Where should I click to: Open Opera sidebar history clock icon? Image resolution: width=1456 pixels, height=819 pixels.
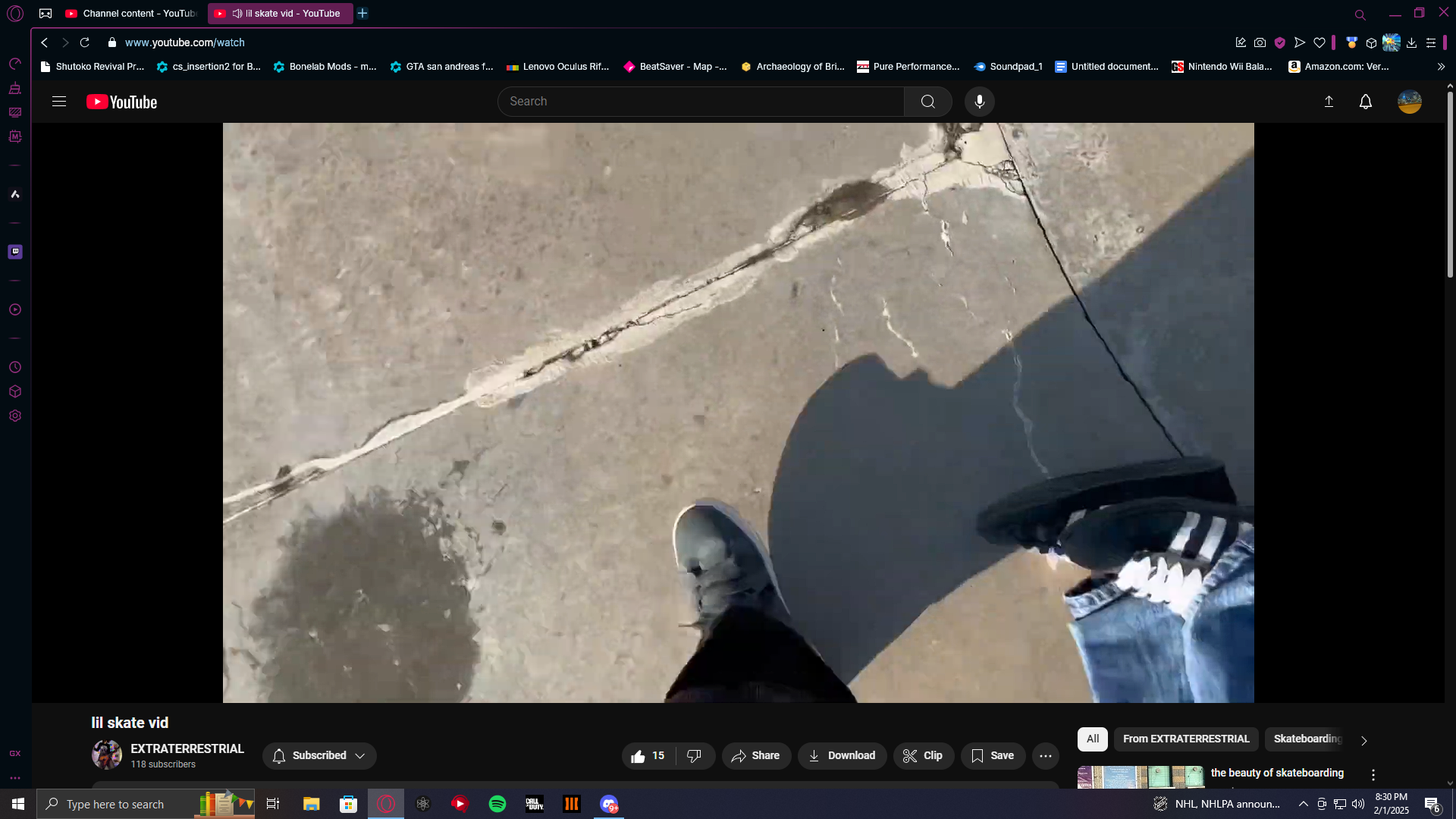point(15,368)
